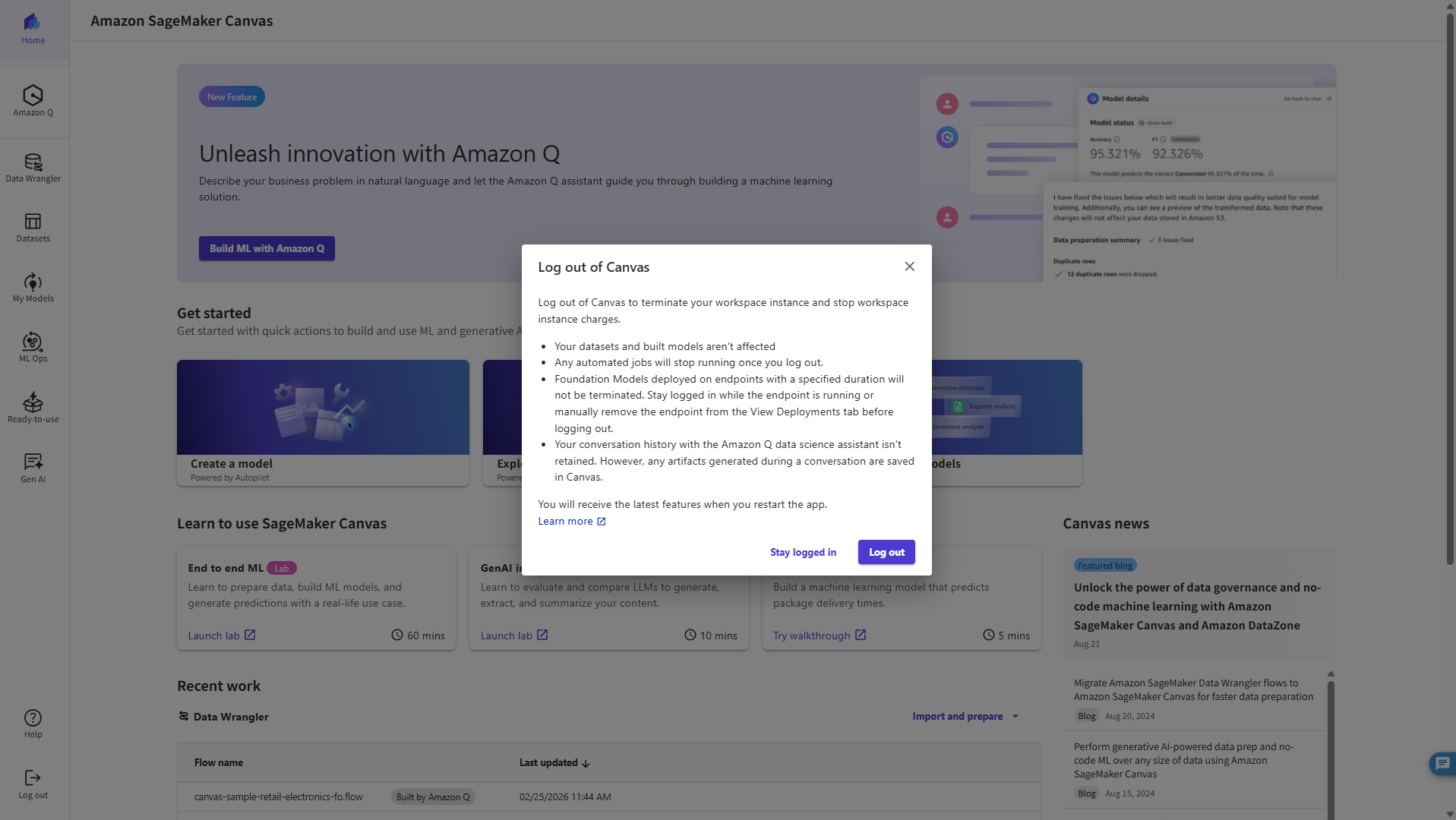Expand the Import and prepare dropdown

965,716
